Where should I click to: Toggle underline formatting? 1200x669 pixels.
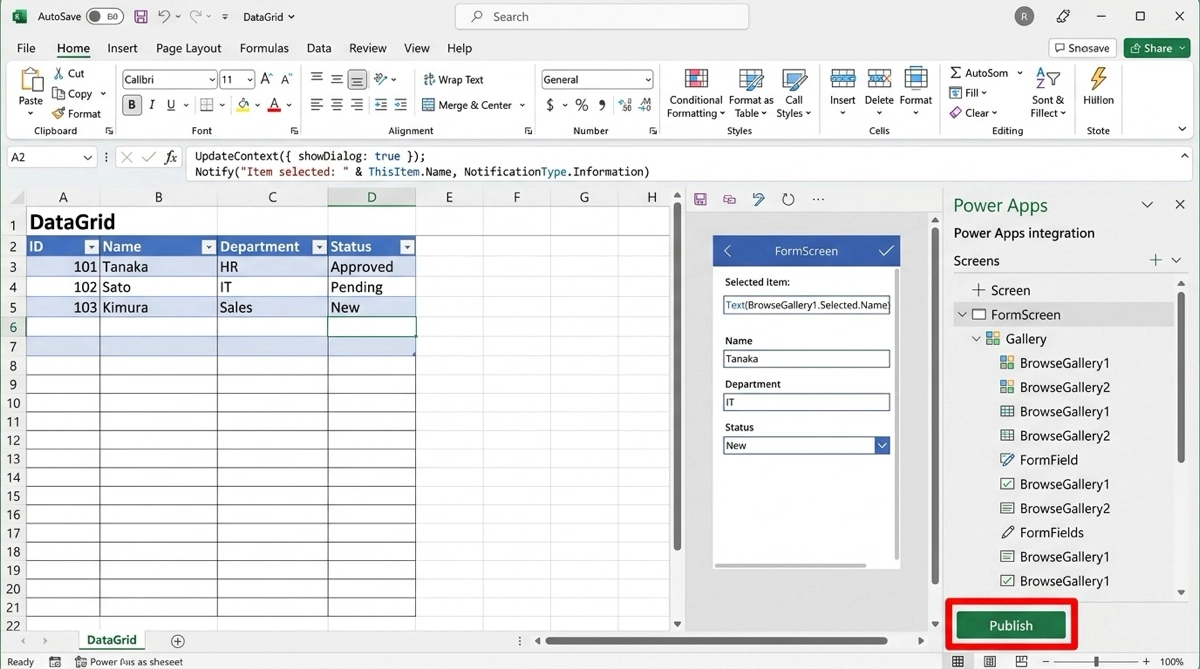[171, 105]
